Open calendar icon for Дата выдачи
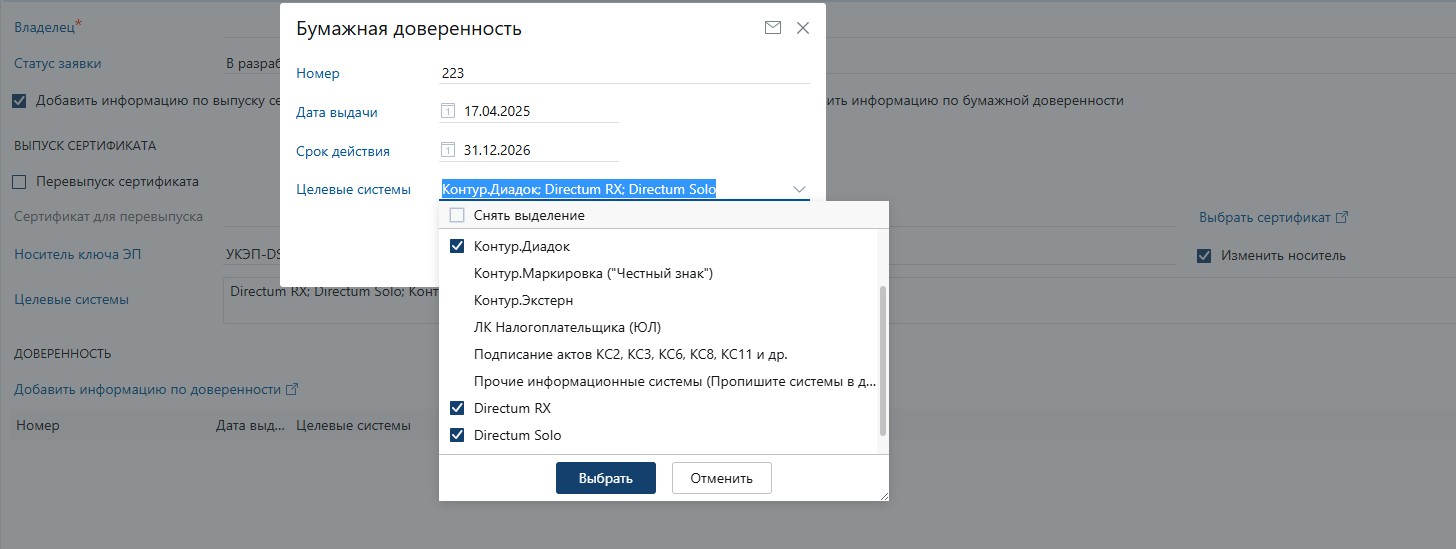The width and height of the screenshot is (1456, 549). click(x=449, y=112)
